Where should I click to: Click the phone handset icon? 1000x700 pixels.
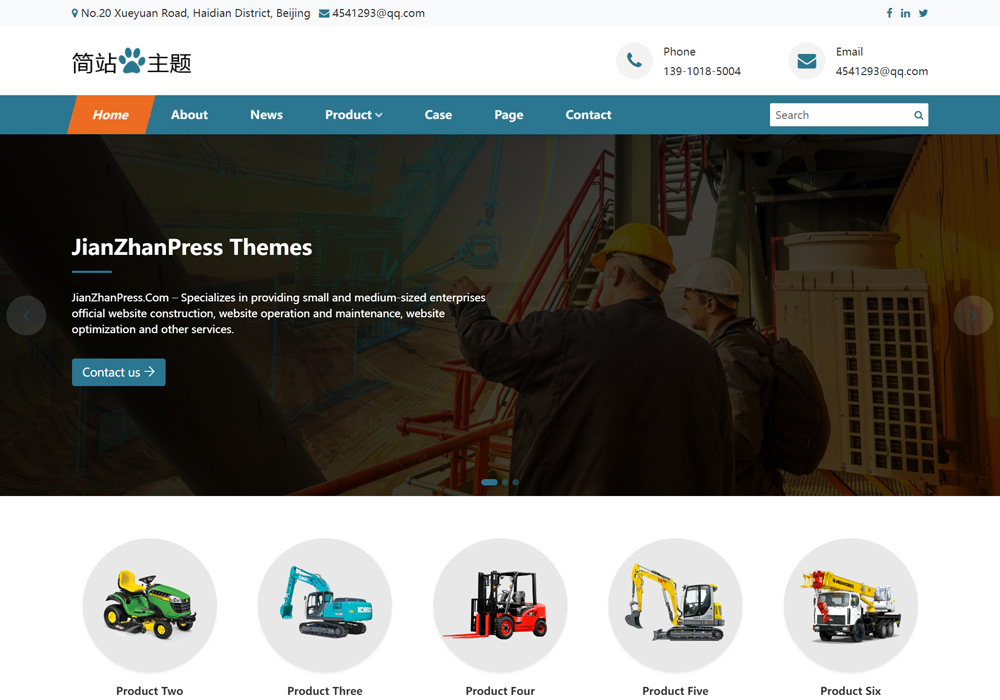point(634,61)
